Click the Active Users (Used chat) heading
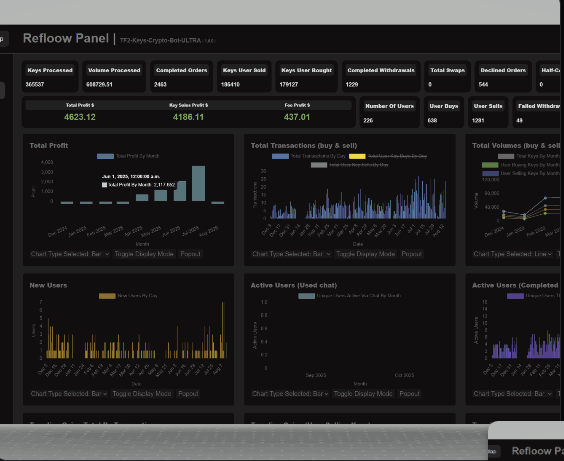The width and height of the screenshot is (564, 461). (x=294, y=285)
